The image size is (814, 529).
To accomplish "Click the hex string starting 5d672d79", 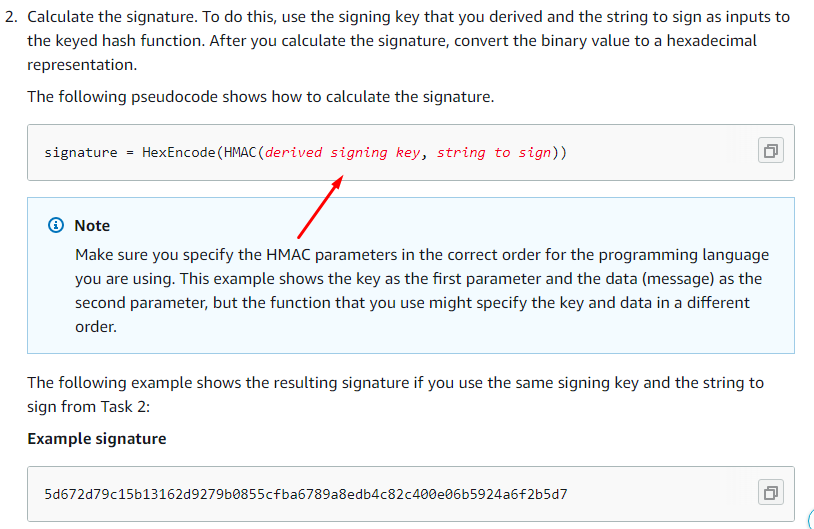I will (306, 494).
